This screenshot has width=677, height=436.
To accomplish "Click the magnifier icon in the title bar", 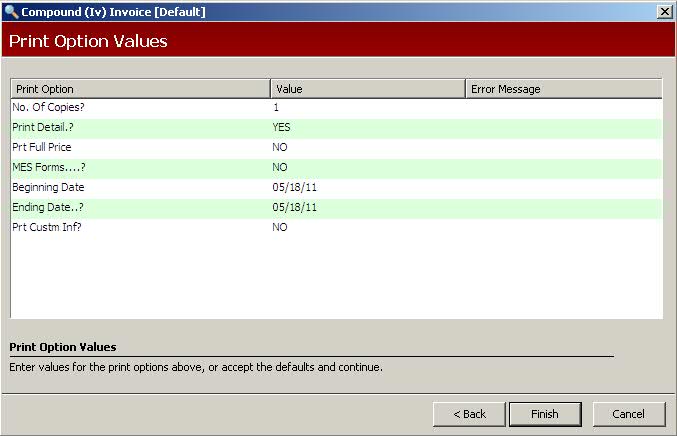I will (x=11, y=11).
